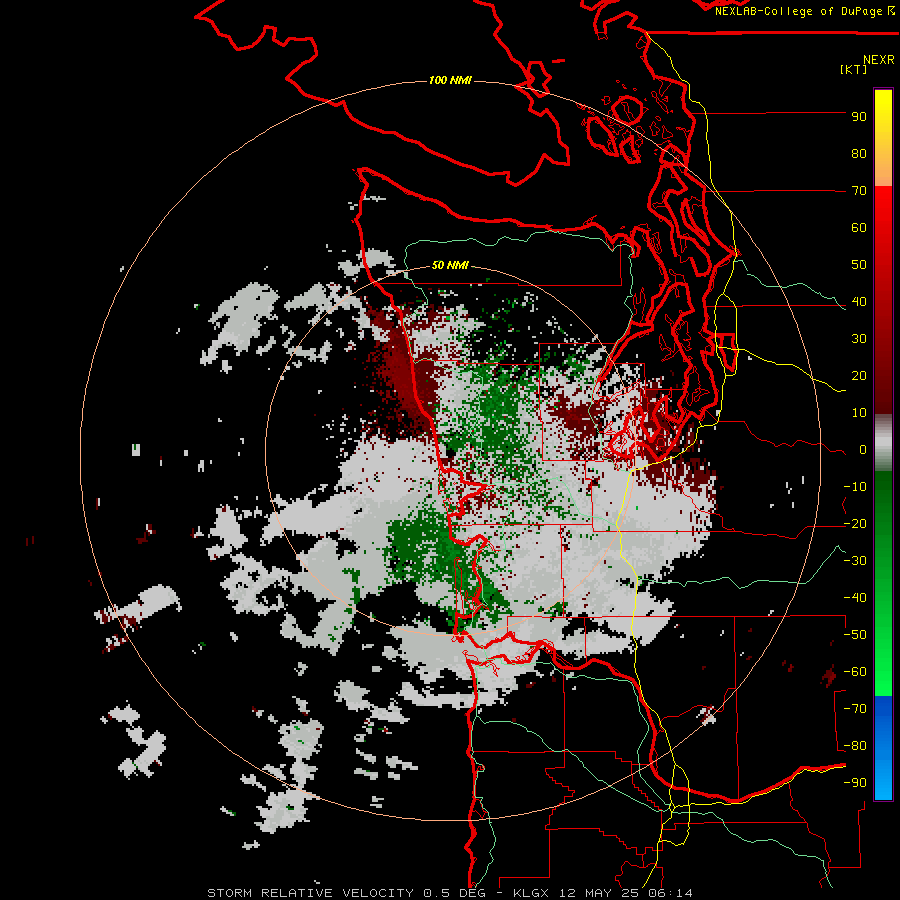Click the "50 NMI" range ring label

(x=450, y=265)
